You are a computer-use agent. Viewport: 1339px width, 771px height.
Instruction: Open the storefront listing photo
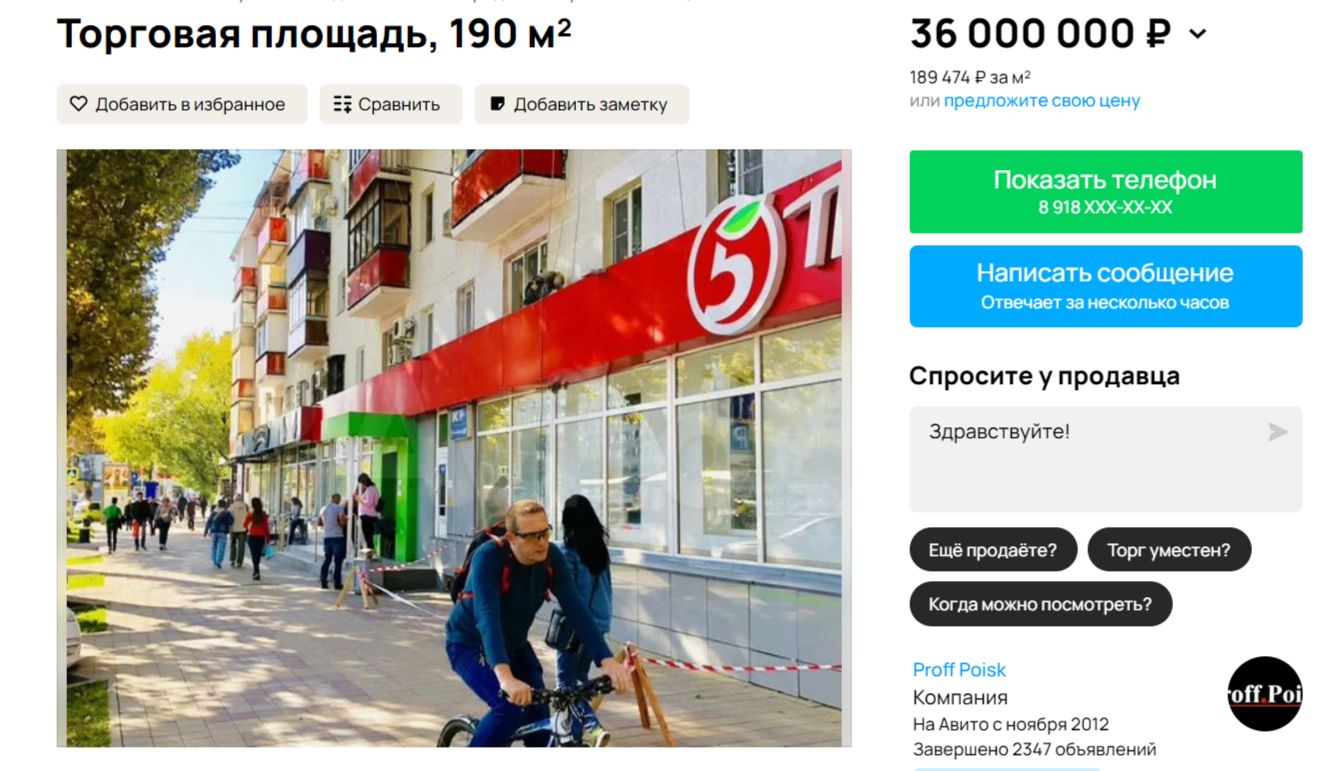tap(454, 448)
